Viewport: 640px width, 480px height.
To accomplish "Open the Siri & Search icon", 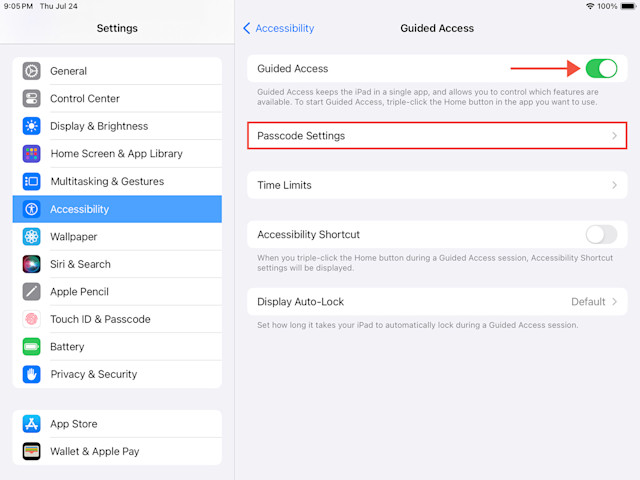I will (x=31, y=264).
